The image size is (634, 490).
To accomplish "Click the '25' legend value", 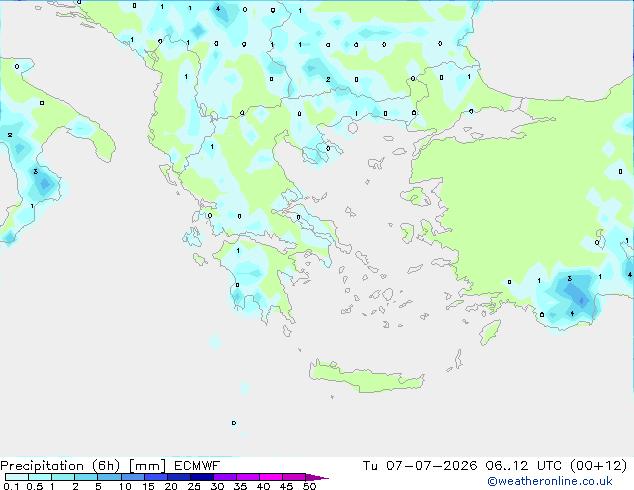I will point(194,486).
